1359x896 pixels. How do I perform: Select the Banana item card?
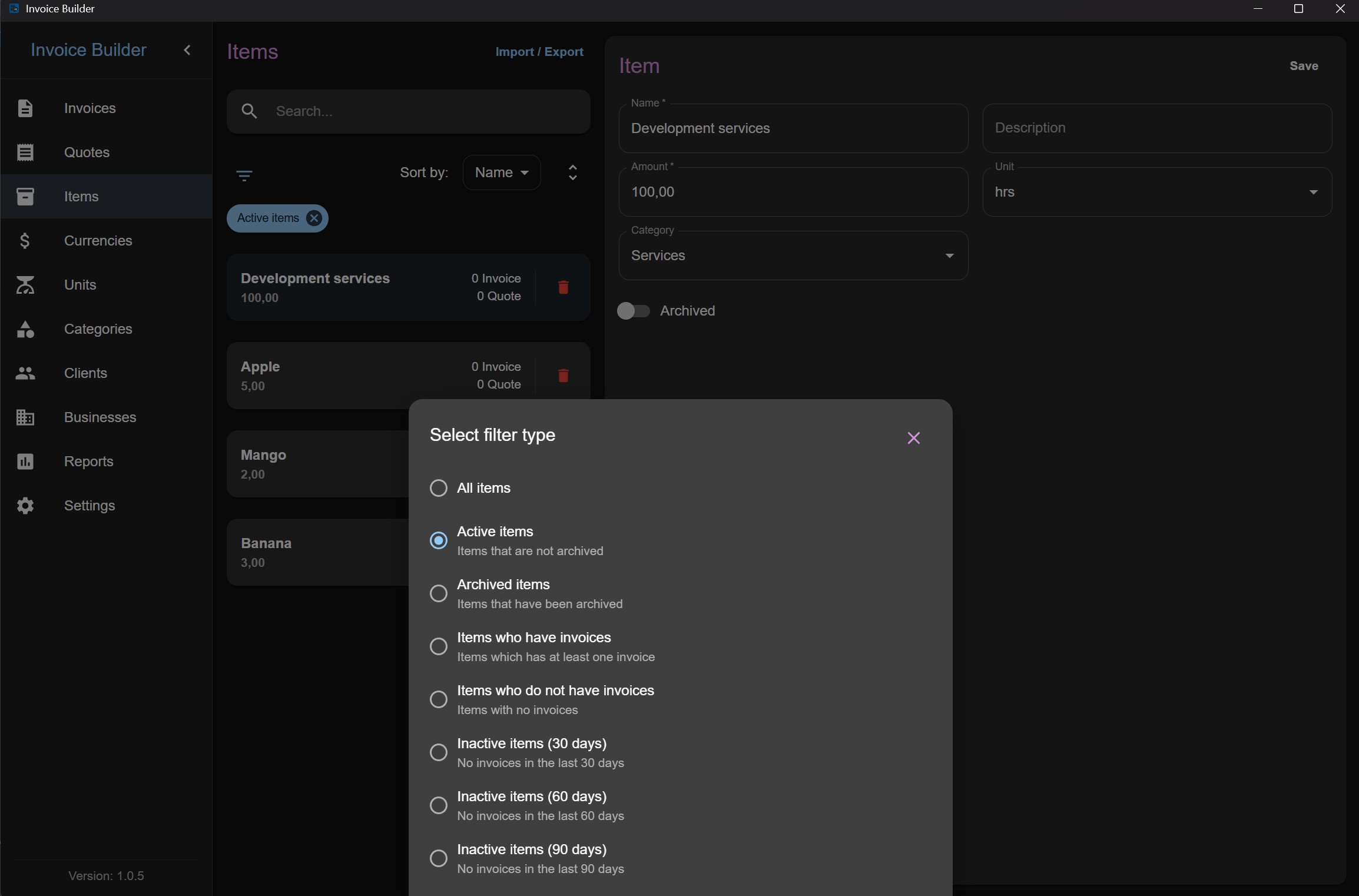click(318, 552)
